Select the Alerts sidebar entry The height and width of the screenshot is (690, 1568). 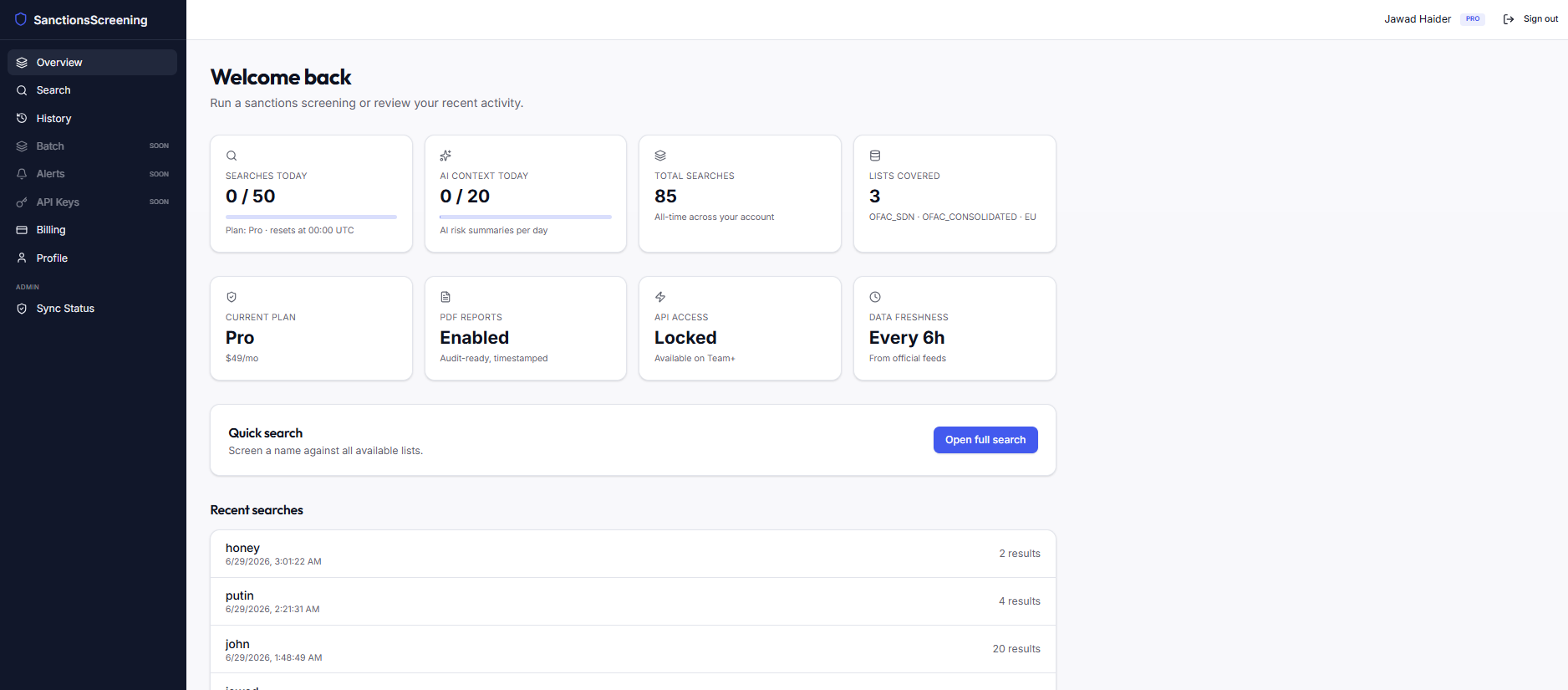coord(92,174)
